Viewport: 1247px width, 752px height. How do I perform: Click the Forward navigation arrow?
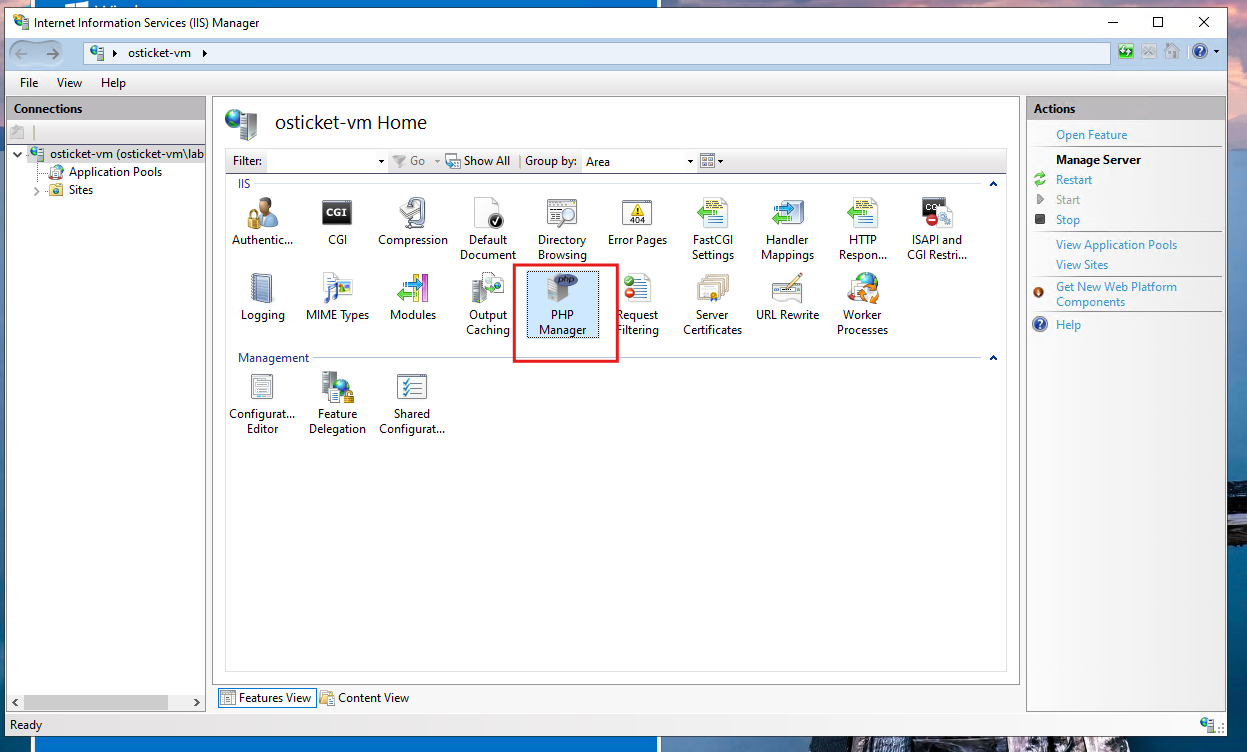[53, 53]
